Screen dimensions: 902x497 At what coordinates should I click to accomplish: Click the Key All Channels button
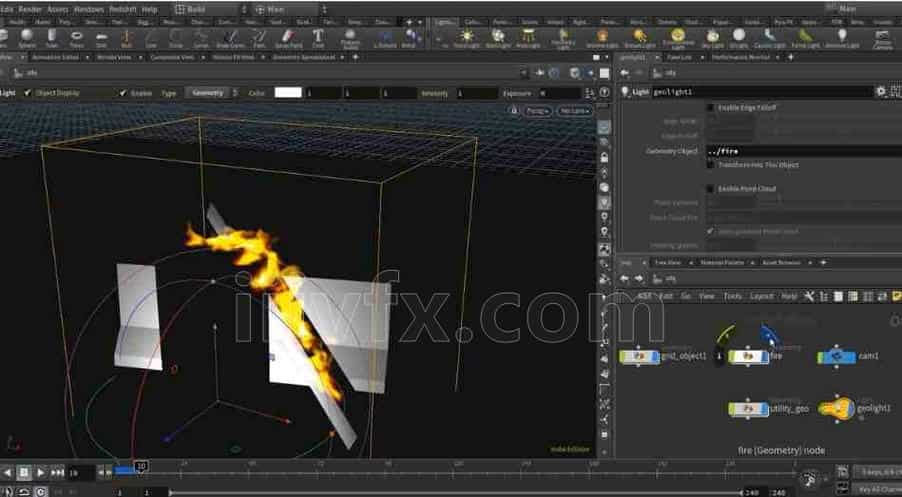(878, 490)
